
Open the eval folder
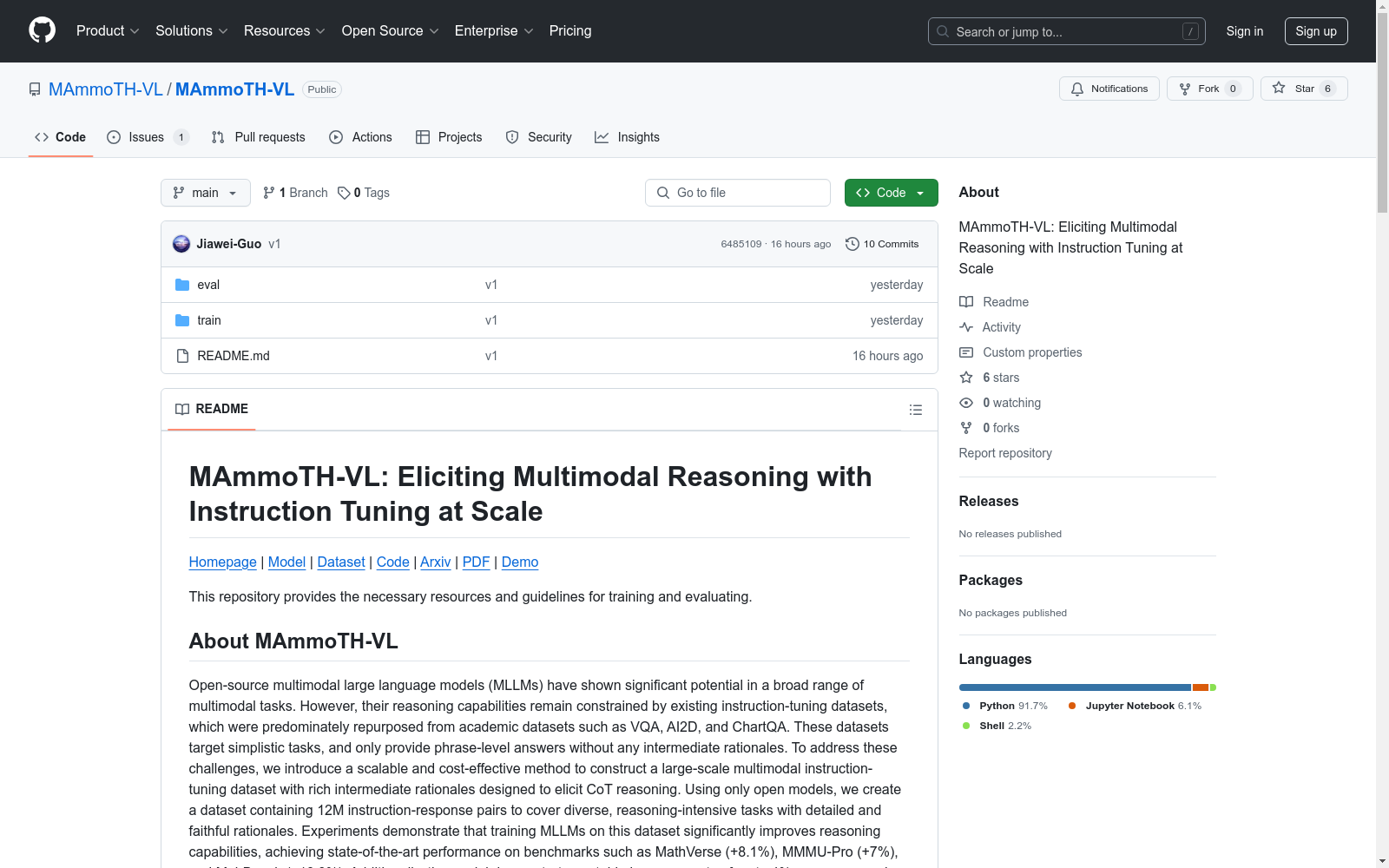pos(208,285)
